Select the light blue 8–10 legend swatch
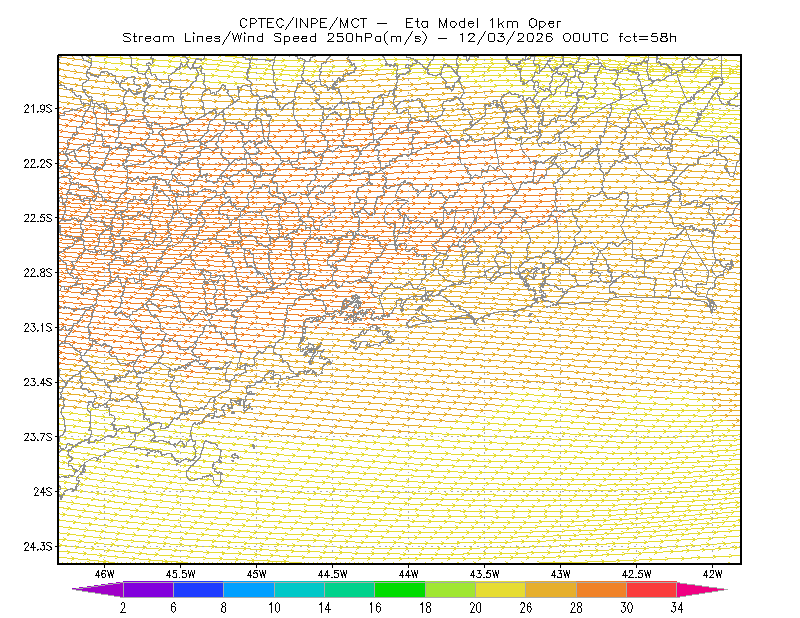Image resolution: width=800 pixels, height=618 pixels. click(249, 589)
